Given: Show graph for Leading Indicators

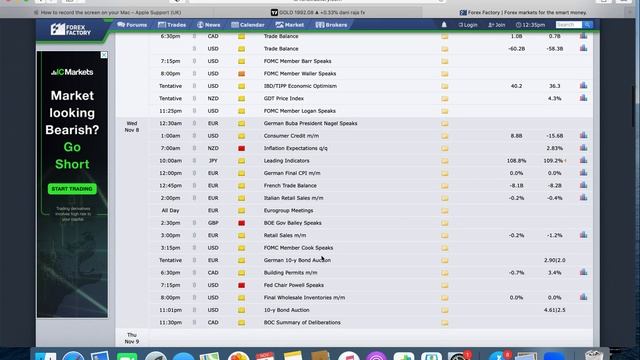Looking at the screenshot, I should click(583, 160).
